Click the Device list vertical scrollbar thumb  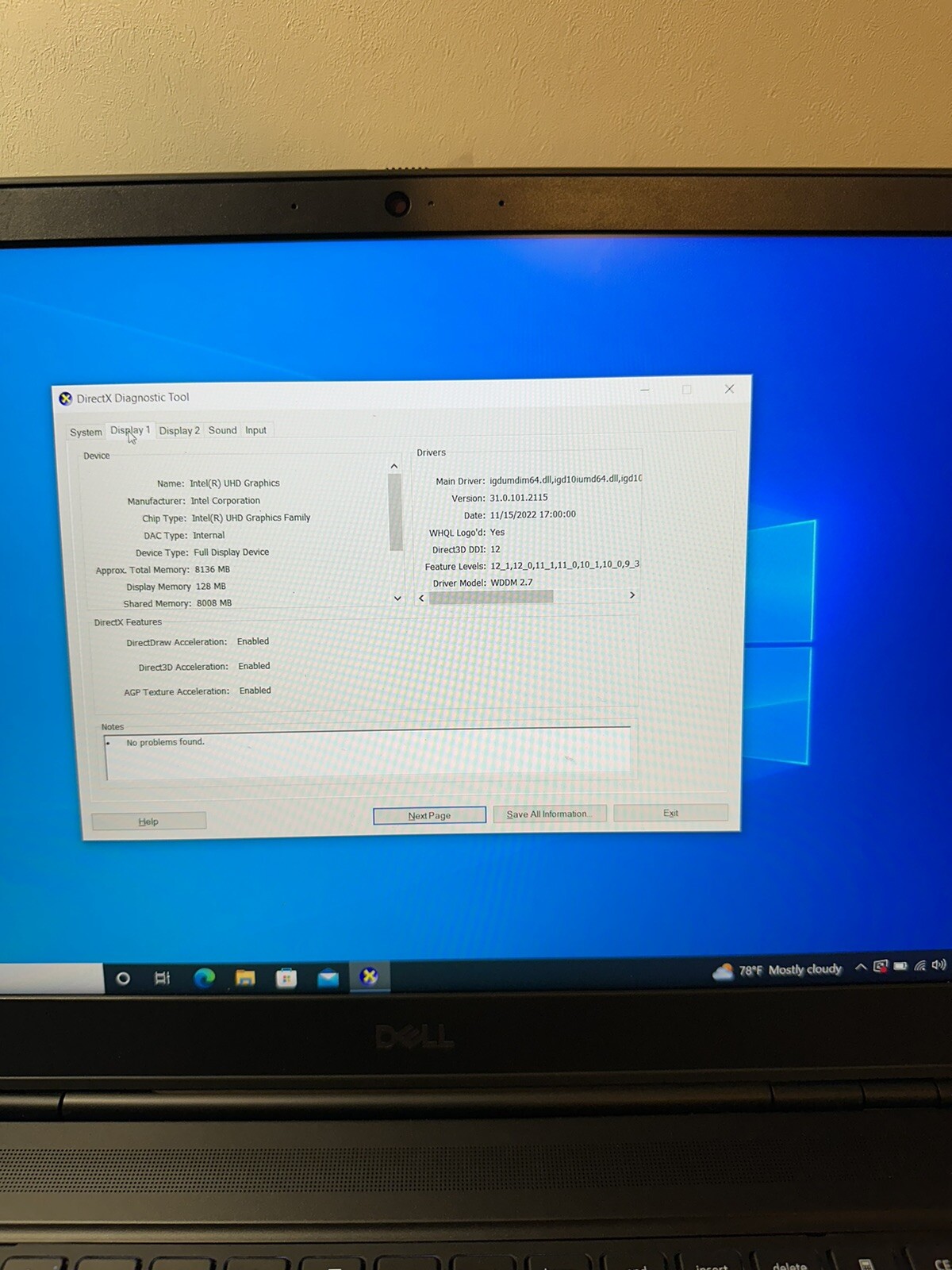tap(395, 512)
